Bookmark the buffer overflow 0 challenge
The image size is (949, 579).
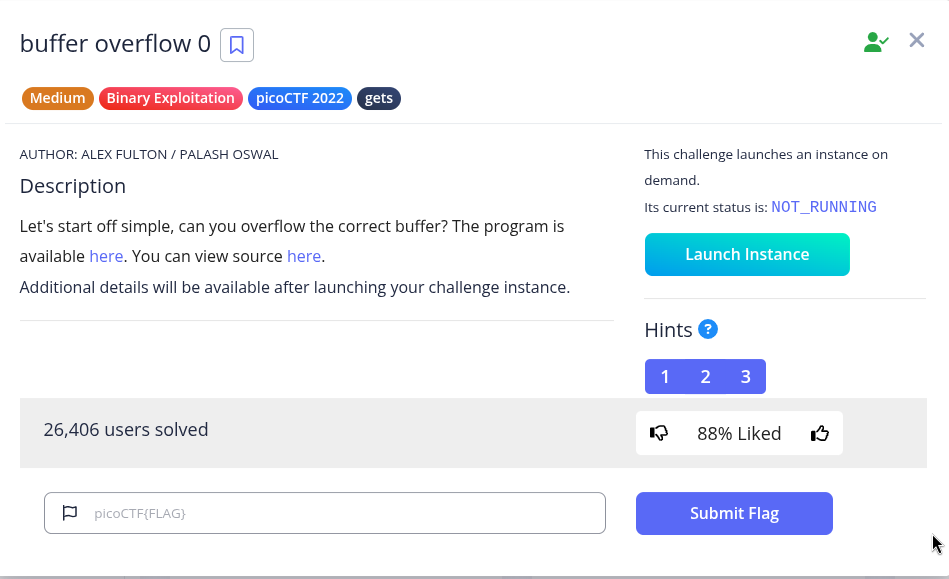tap(237, 45)
